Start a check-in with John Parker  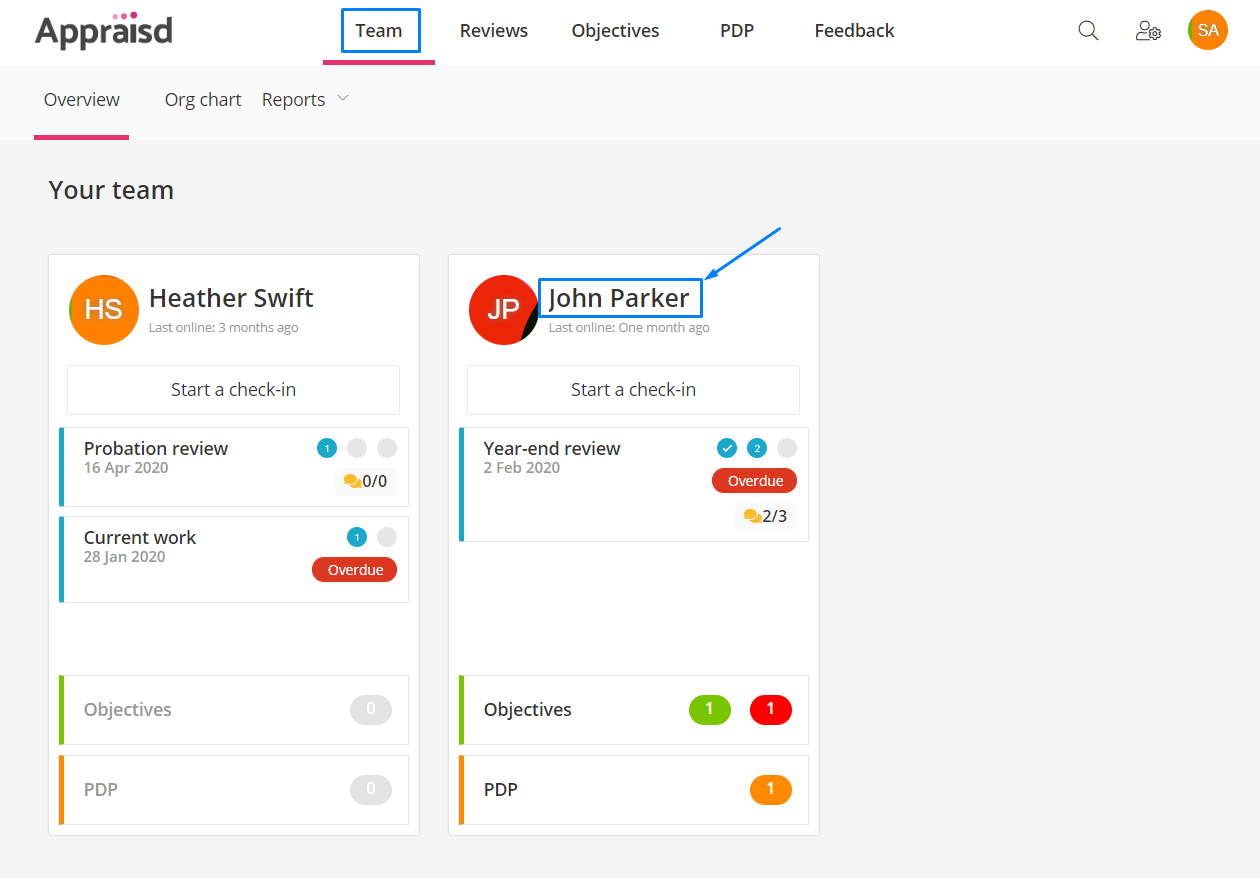633,390
